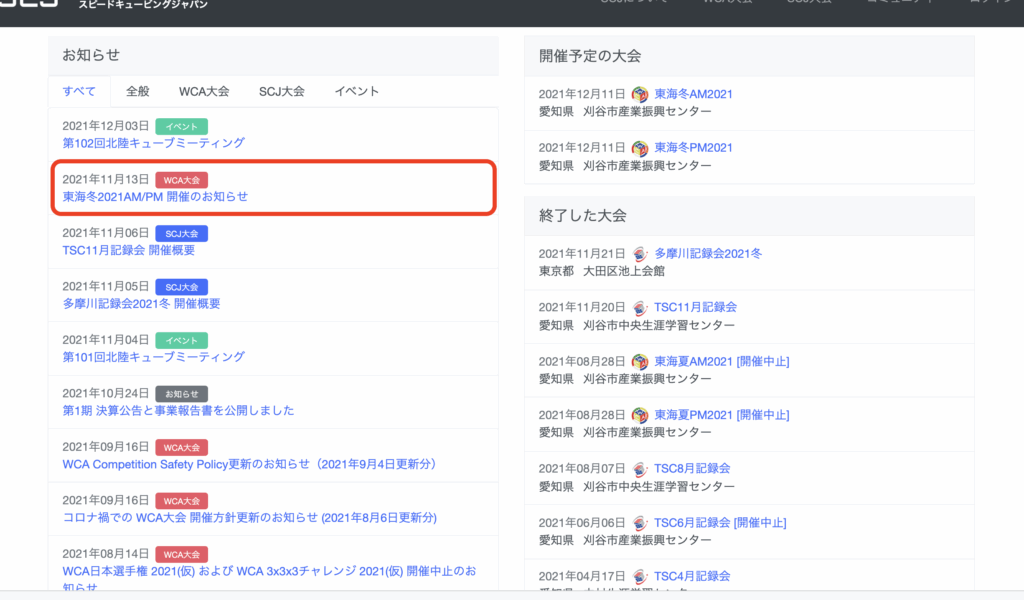Open 第1期 決算公告と事業報告書を公開しました link
The image size is (1024, 600).
coord(178,411)
